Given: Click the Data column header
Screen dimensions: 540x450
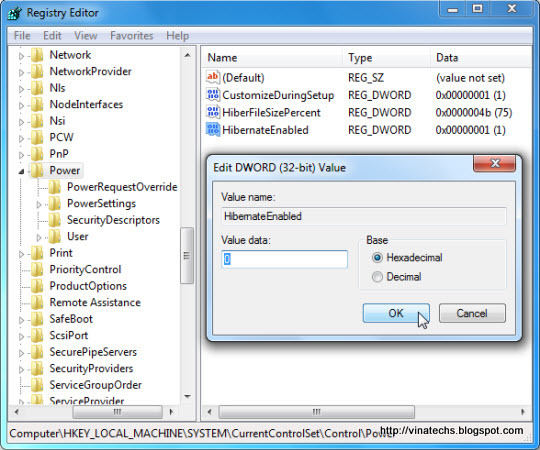Looking at the screenshot, I should [x=481, y=57].
